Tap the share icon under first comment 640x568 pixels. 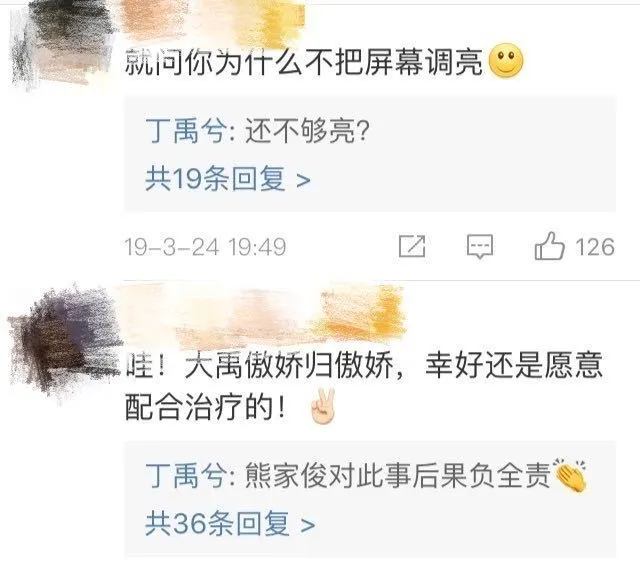pyautogui.click(x=412, y=246)
